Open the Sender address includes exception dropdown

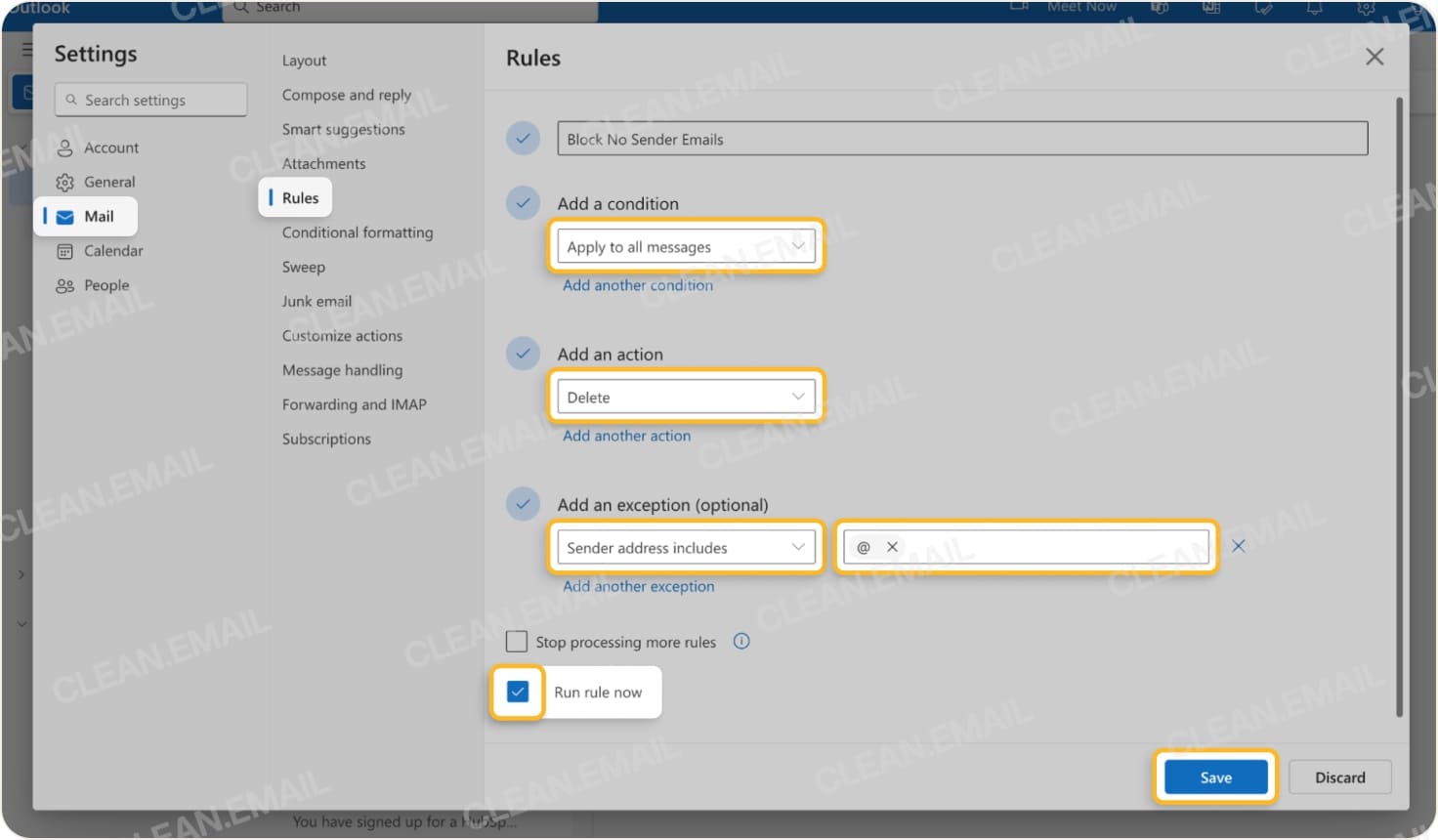tap(686, 547)
